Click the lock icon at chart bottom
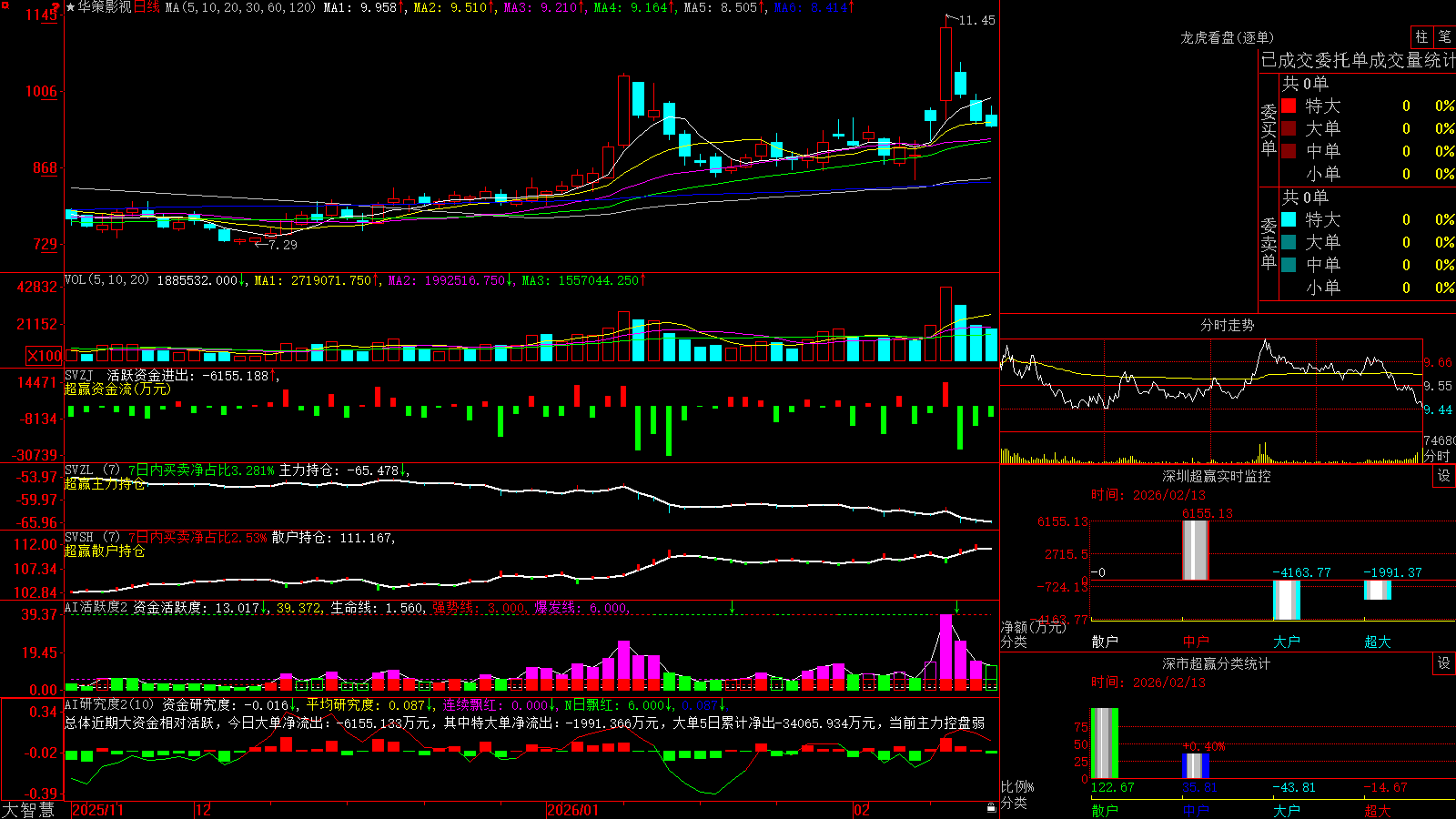The height and width of the screenshot is (819, 1456). click(x=992, y=807)
